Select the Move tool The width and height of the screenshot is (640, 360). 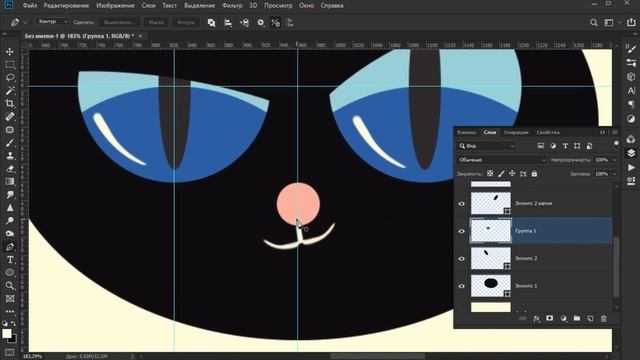(10, 52)
